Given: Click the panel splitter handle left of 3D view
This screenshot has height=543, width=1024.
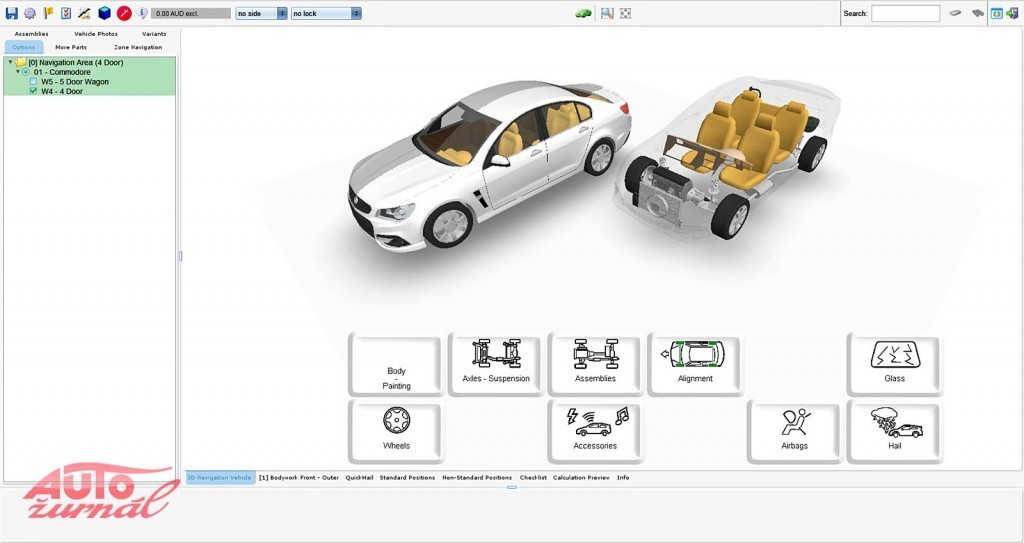Looking at the screenshot, I should 180,256.
